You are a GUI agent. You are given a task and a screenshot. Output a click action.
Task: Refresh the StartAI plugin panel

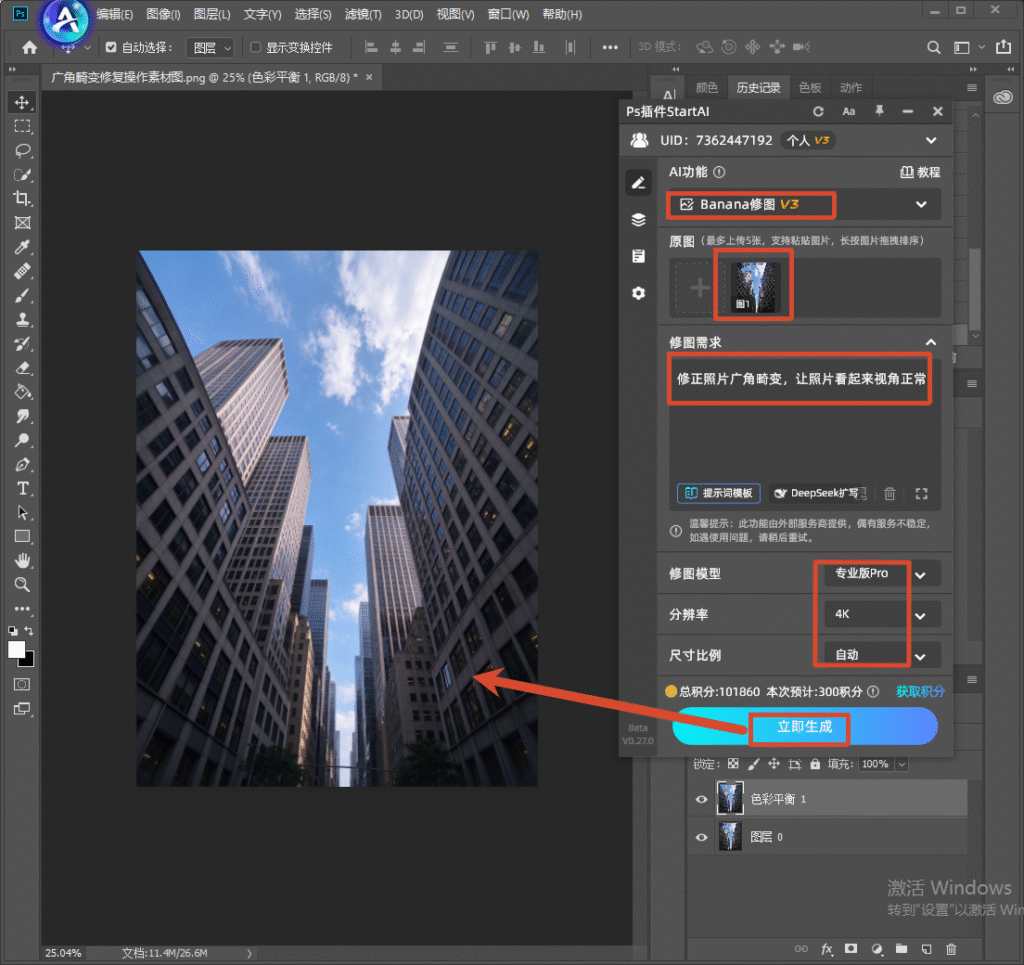coord(818,112)
